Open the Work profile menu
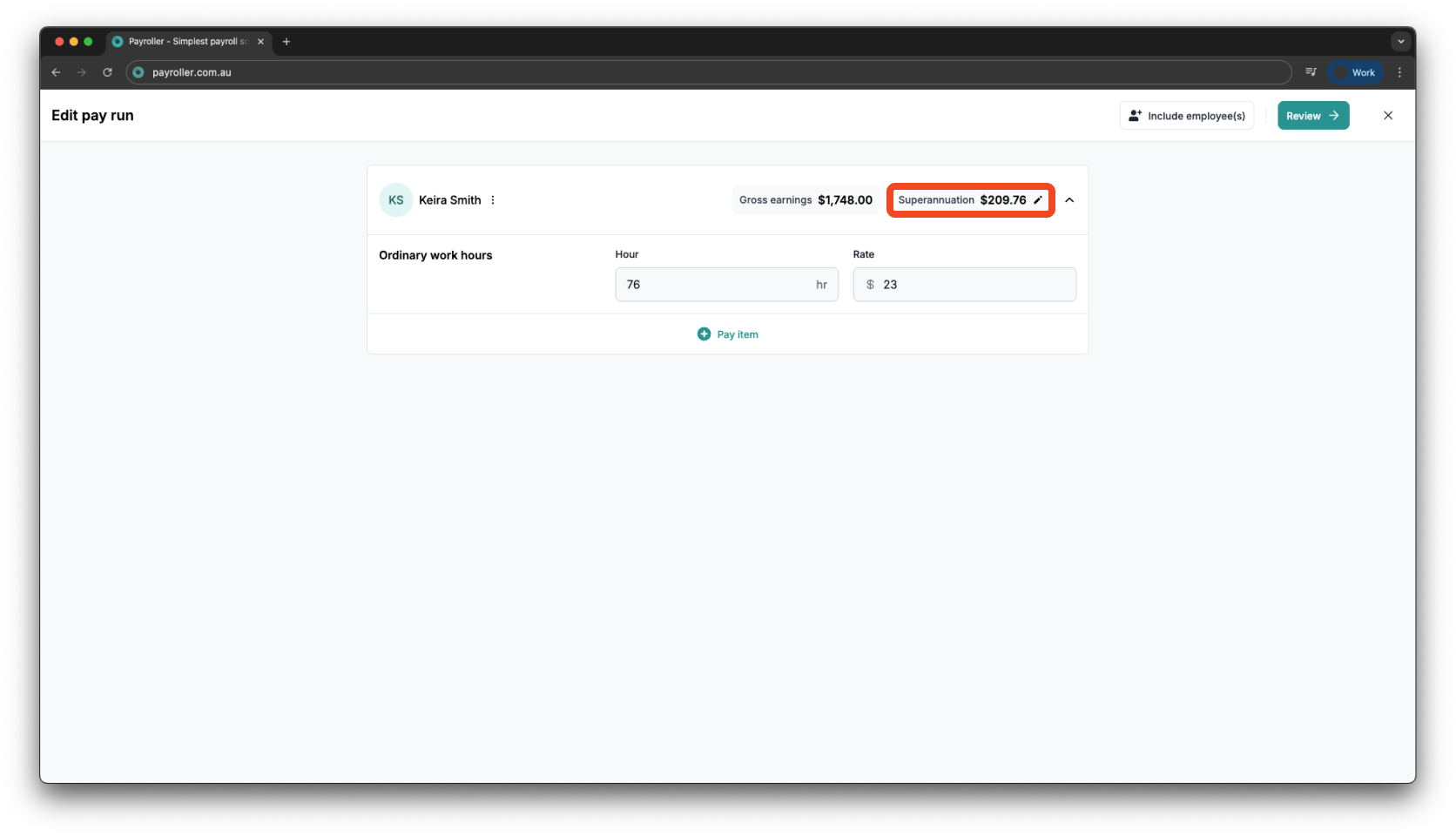 point(1355,72)
